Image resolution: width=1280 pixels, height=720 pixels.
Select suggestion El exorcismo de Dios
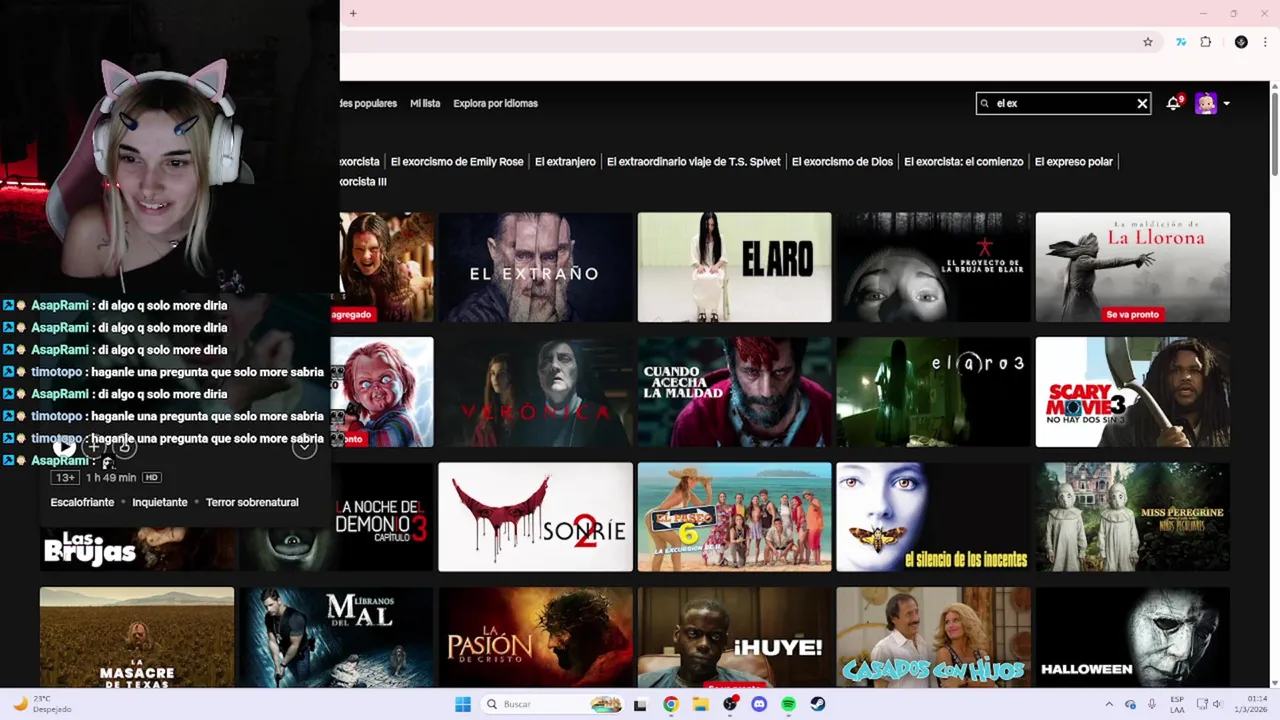point(842,161)
